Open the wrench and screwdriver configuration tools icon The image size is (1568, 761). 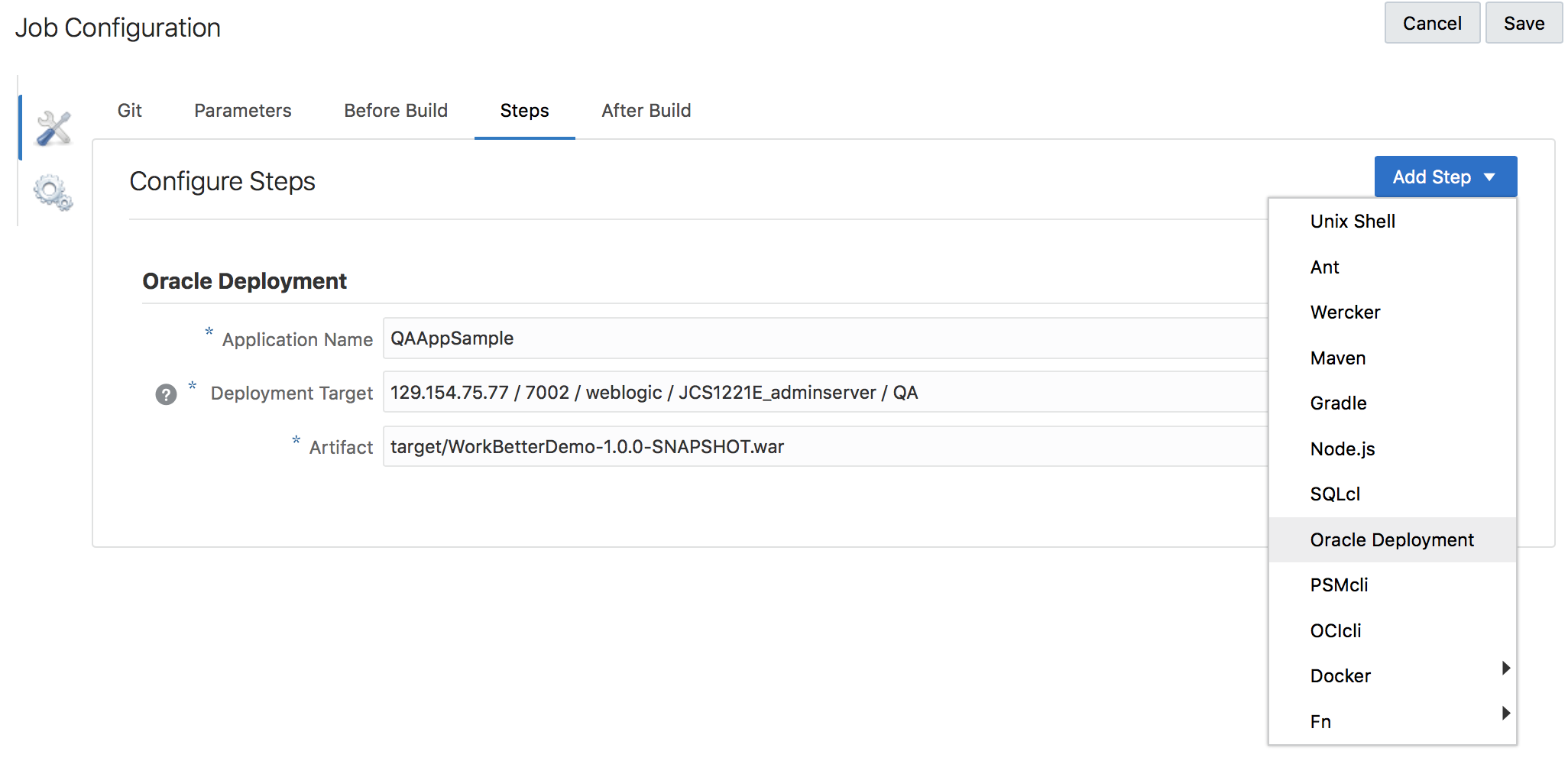point(53,128)
